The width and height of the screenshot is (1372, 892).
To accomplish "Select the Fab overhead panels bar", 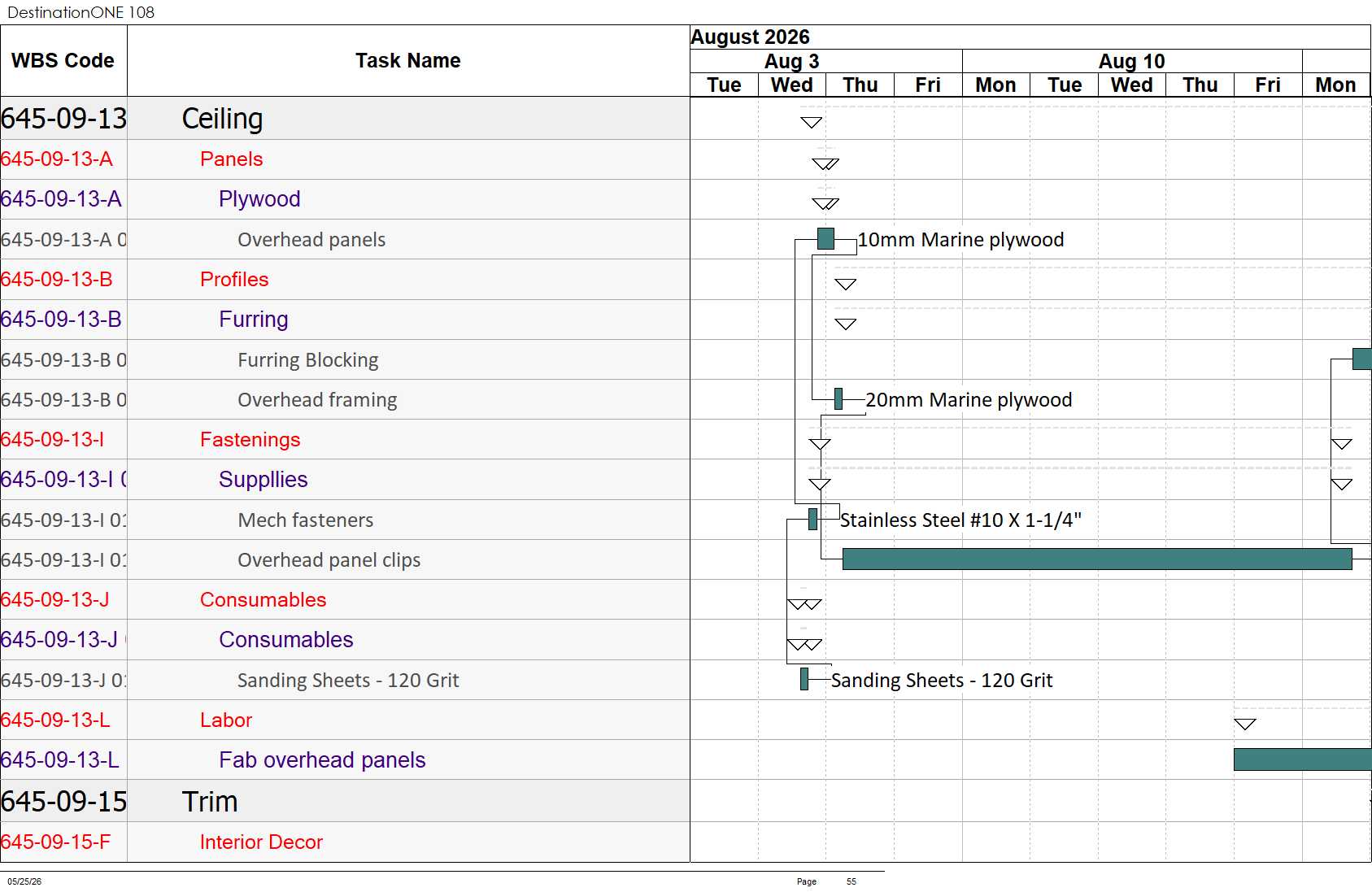I will (x=1303, y=759).
